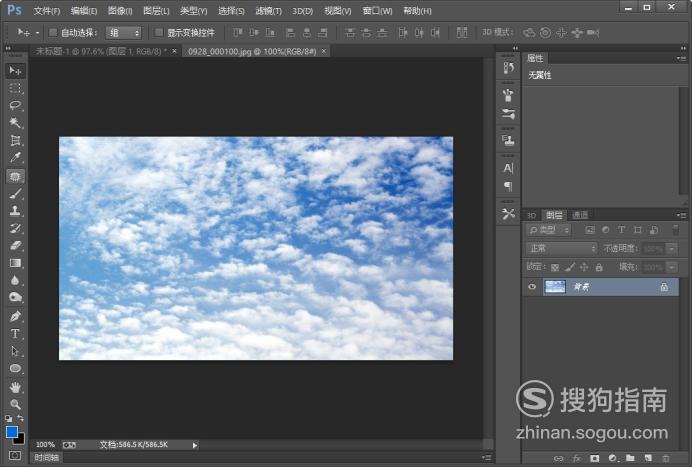Open the 组 auto-select dropdown
The height and width of the screenshot is (467, 692).
click(x=123, y=33)
